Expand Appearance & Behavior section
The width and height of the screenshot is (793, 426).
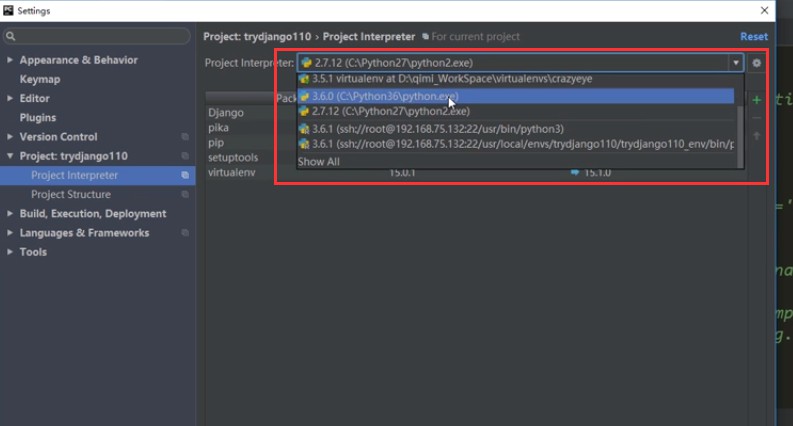[x=10, y=60]
